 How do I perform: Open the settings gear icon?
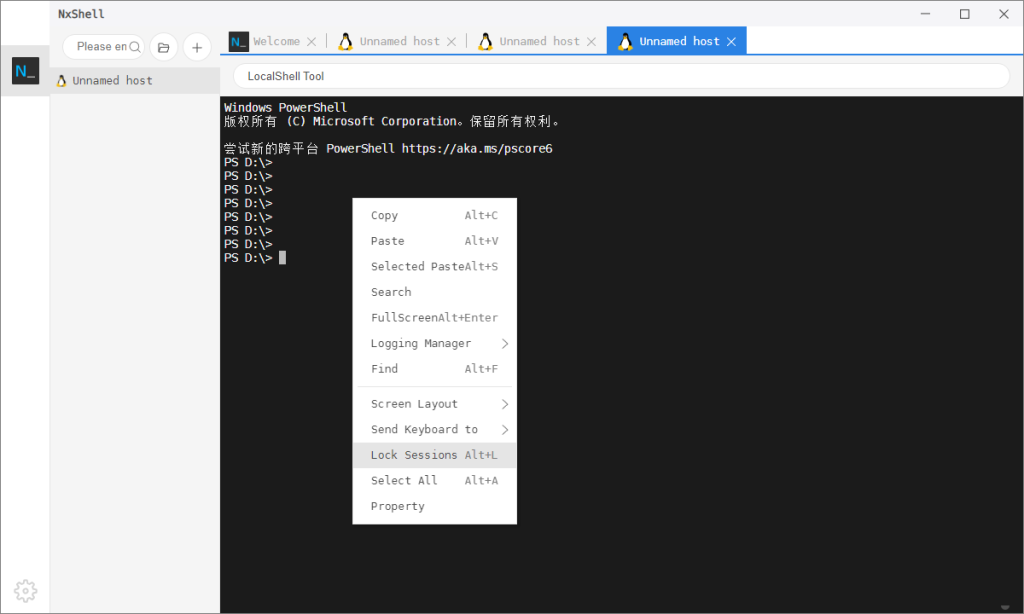[26, 589]
